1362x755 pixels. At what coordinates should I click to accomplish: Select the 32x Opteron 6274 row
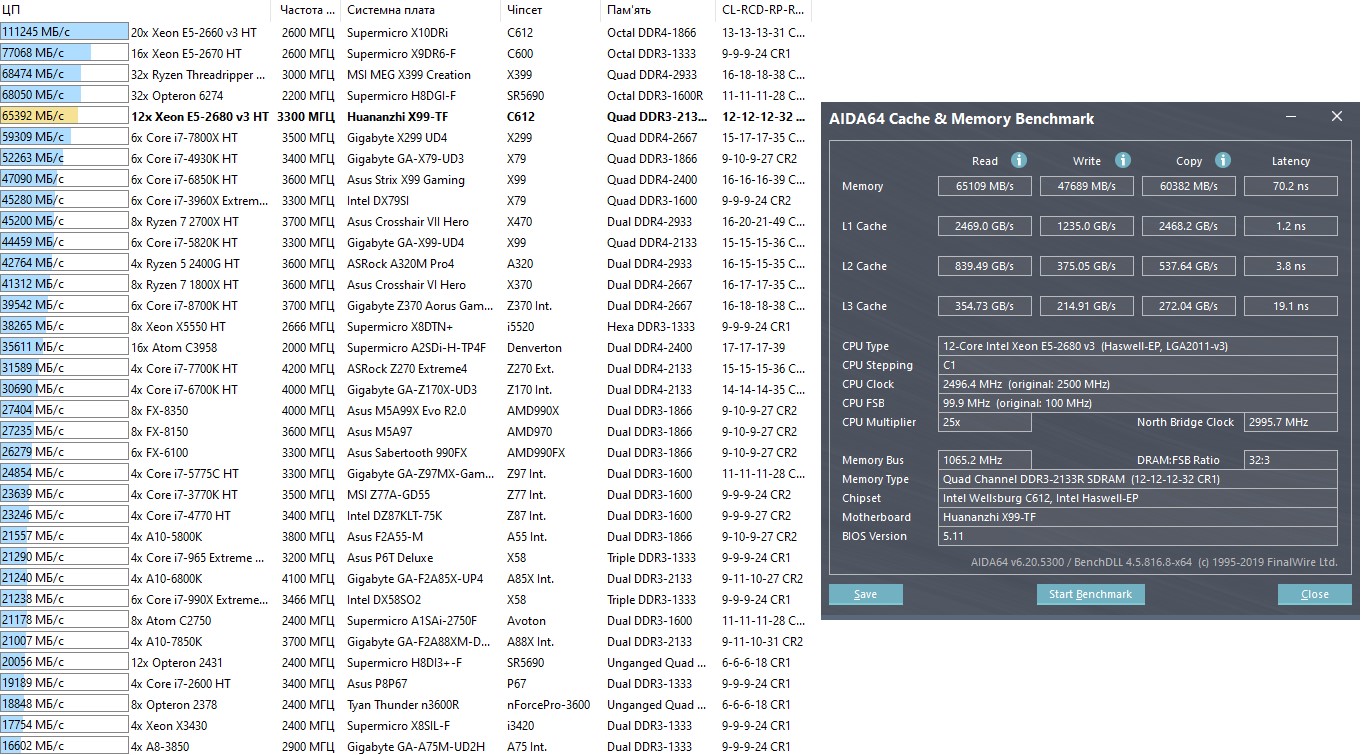pyautogui.click(x=405, y=95)
